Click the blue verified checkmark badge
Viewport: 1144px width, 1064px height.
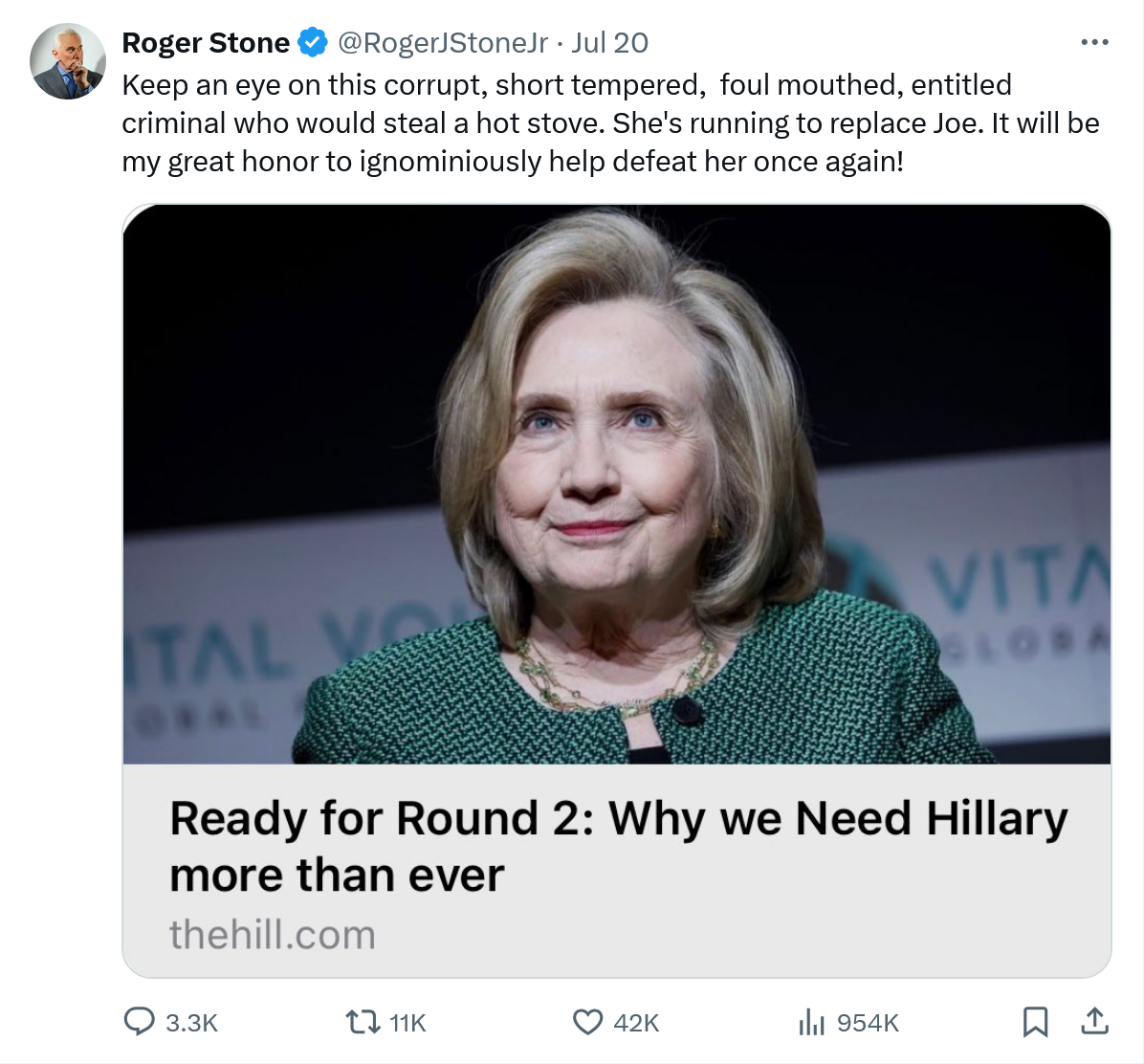pos(313,43)
